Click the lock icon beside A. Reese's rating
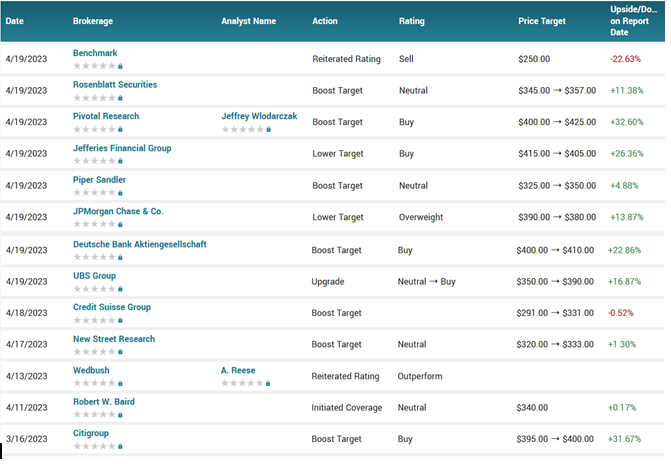This screenshot has width=671, height=468. (268, 383)
